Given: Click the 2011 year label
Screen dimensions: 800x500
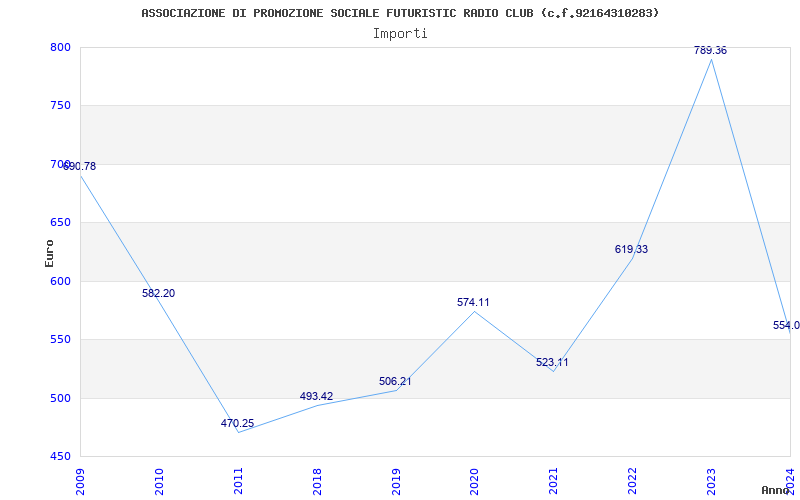Looking at the screenshot, I should 238,481.
